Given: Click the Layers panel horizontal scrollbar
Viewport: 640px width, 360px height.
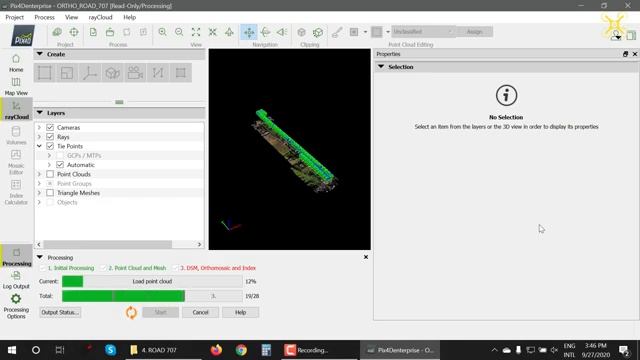Looking at the screenshot, I should 107,244.
